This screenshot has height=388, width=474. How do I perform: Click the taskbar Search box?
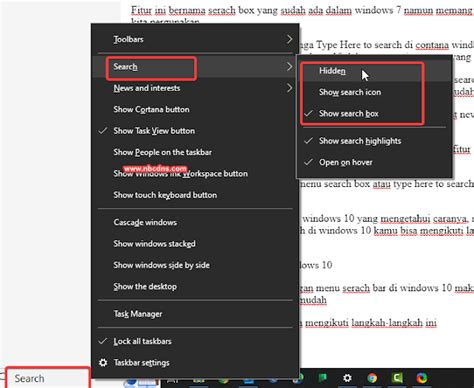[48, 378]
